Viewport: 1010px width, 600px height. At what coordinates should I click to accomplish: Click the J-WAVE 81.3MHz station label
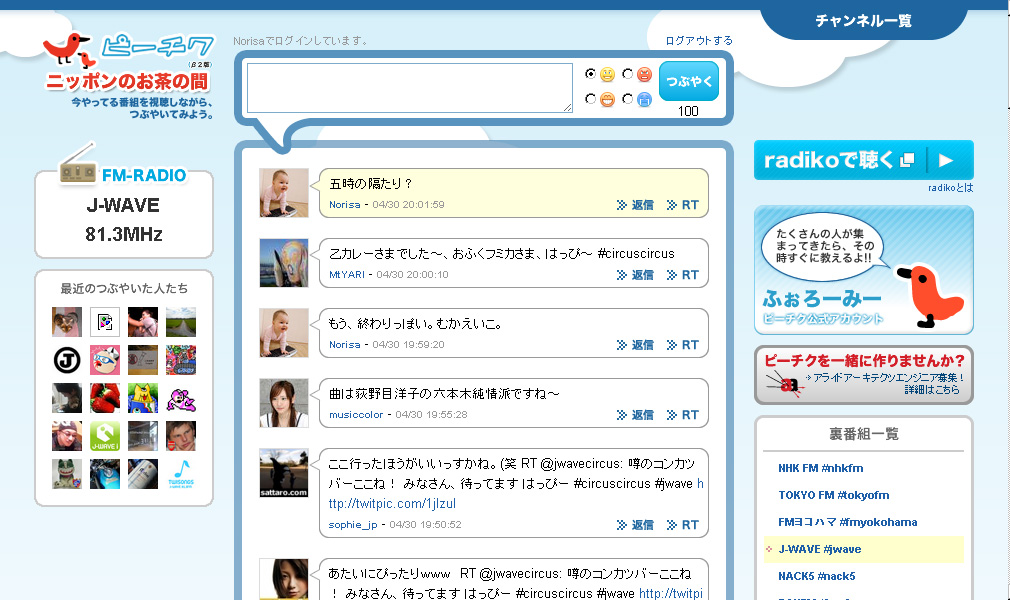click(x=124, y=220)
